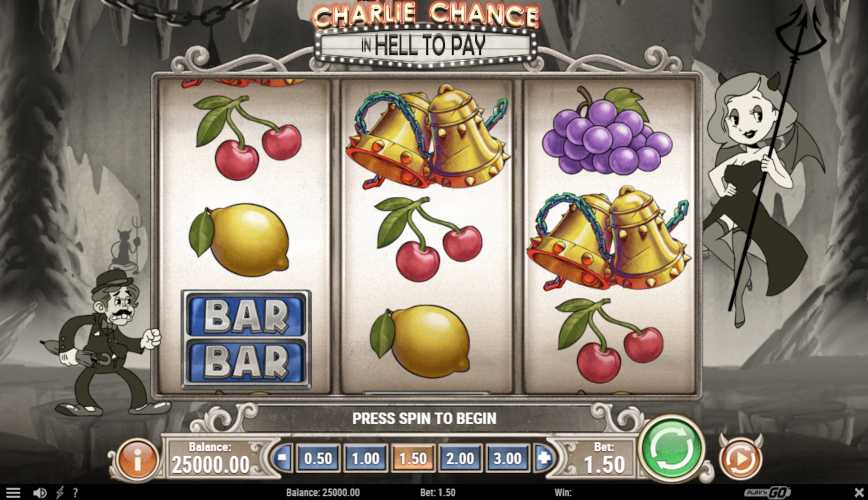Screen dimensions: 868x500
Task: Decrease bet with the minus button
Action: pos(283,458)
